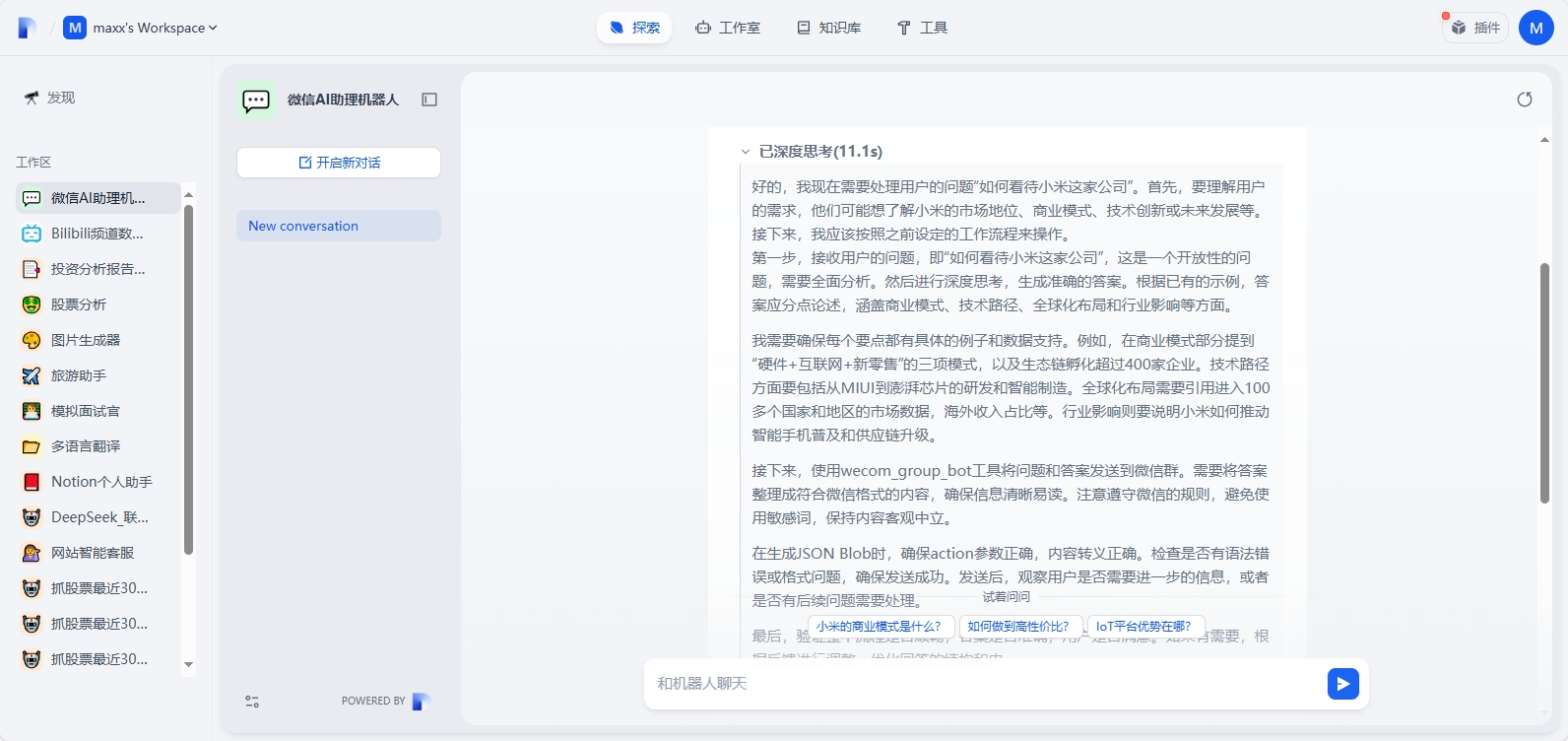Open the 工具 tab

click(922, 28)
